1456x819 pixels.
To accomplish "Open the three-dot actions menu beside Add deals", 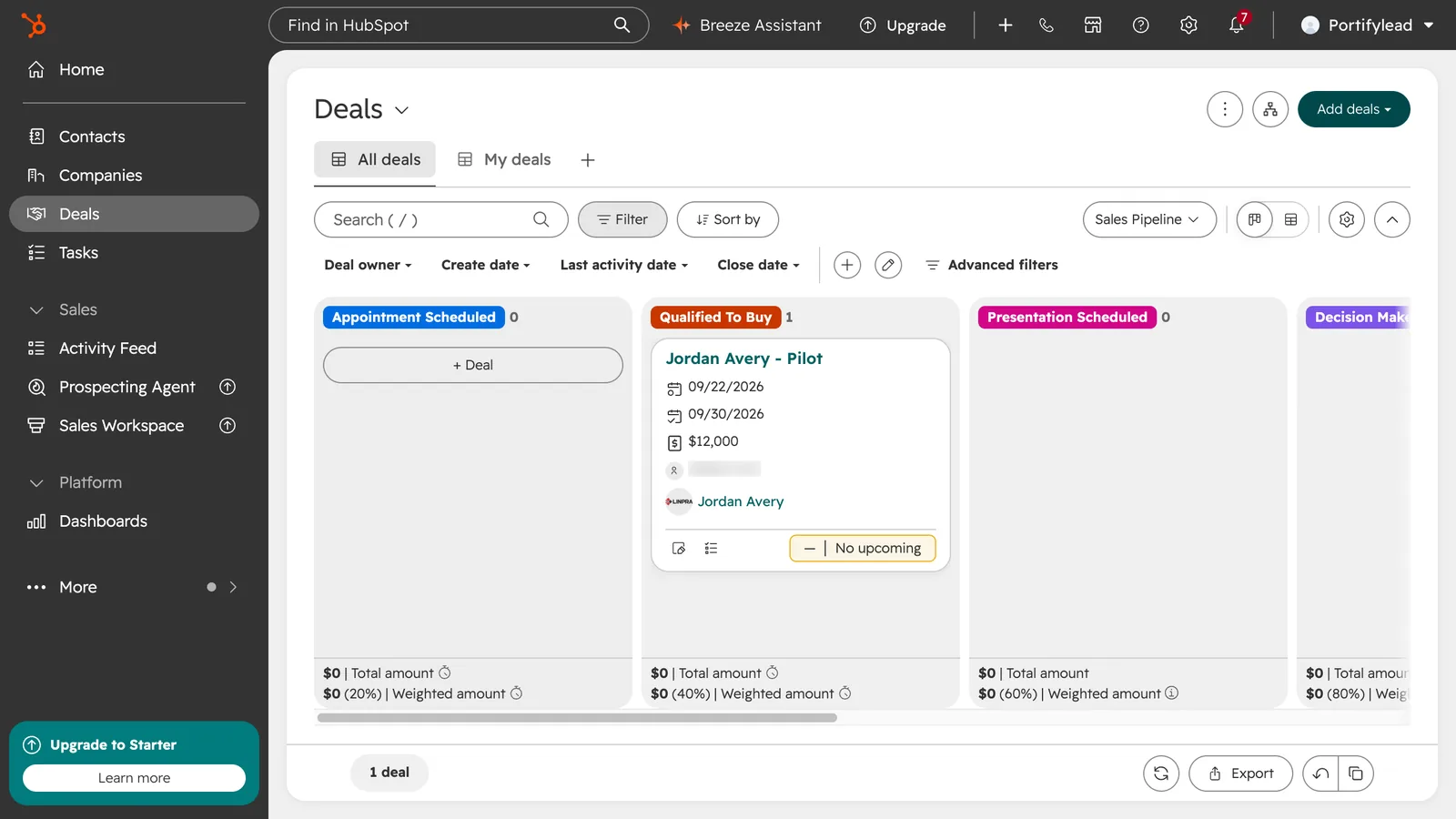I will pos(1225,109).
